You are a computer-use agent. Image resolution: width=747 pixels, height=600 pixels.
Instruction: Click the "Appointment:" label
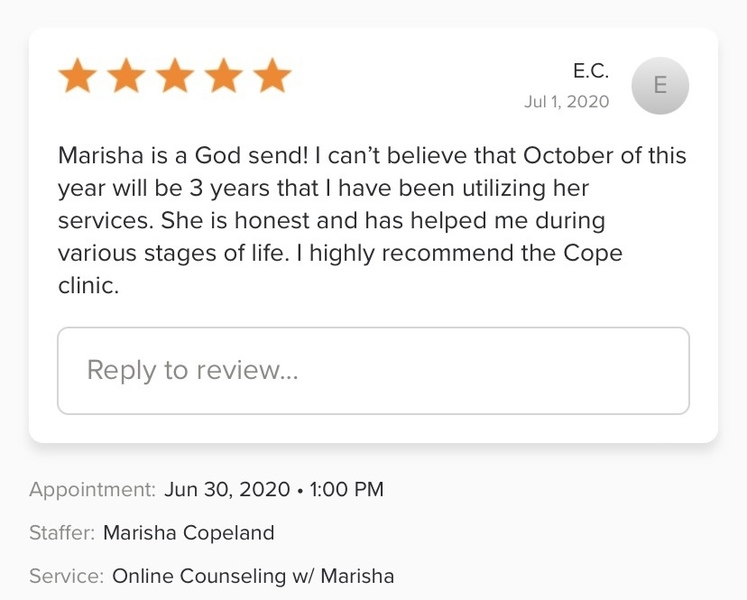coord(92,490)
